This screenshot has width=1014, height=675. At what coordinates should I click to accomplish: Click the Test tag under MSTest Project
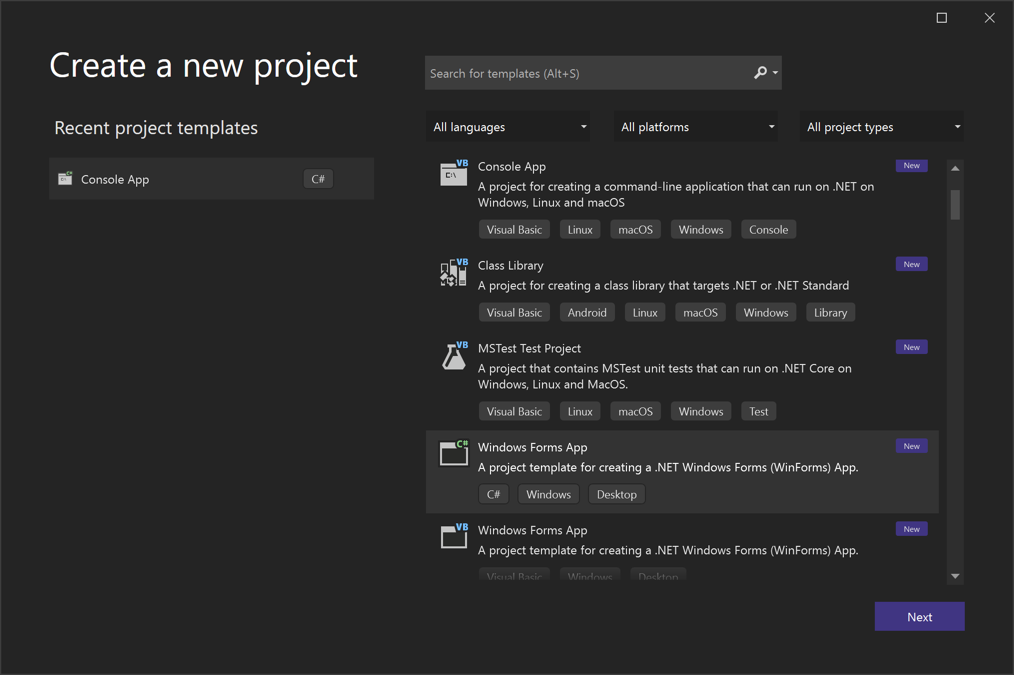[x=759, y=411]
